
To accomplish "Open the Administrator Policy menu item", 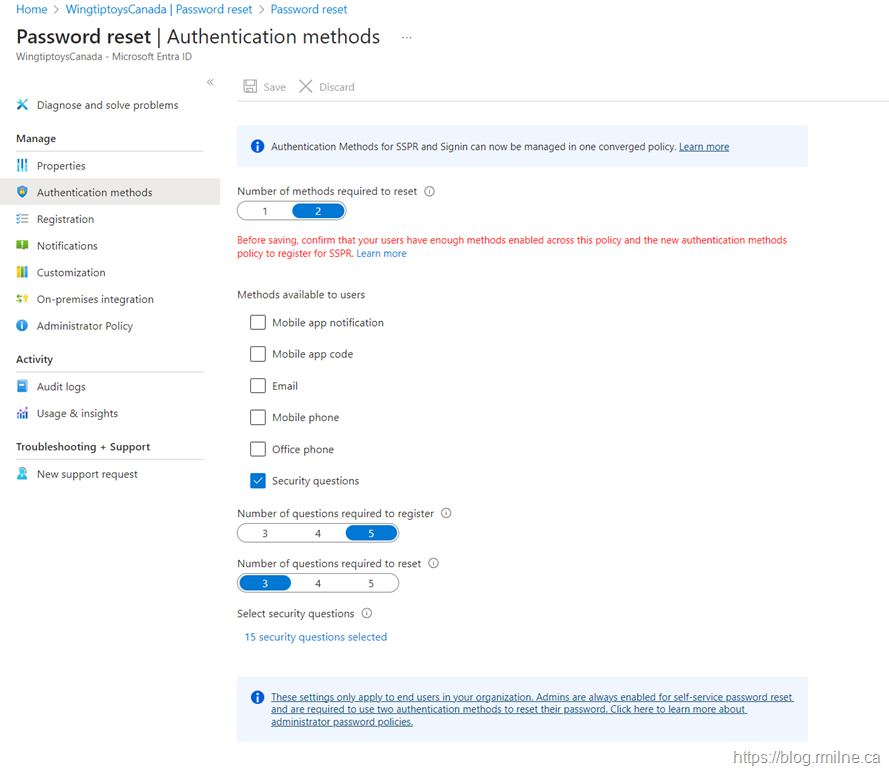I will point(84,326).
